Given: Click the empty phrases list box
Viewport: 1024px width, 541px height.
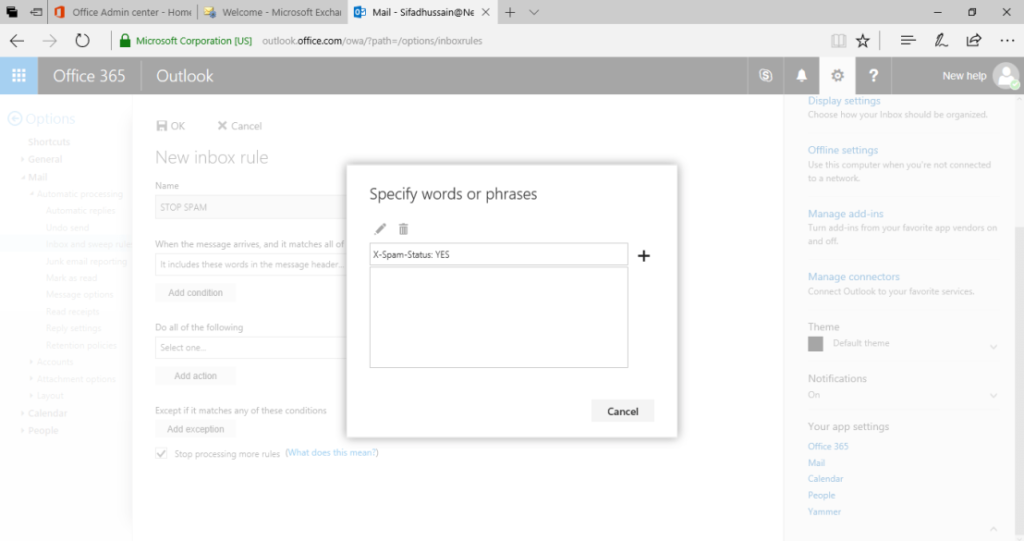Looking at the screenshot, I should pyautogui.click(x=498, y=318).
